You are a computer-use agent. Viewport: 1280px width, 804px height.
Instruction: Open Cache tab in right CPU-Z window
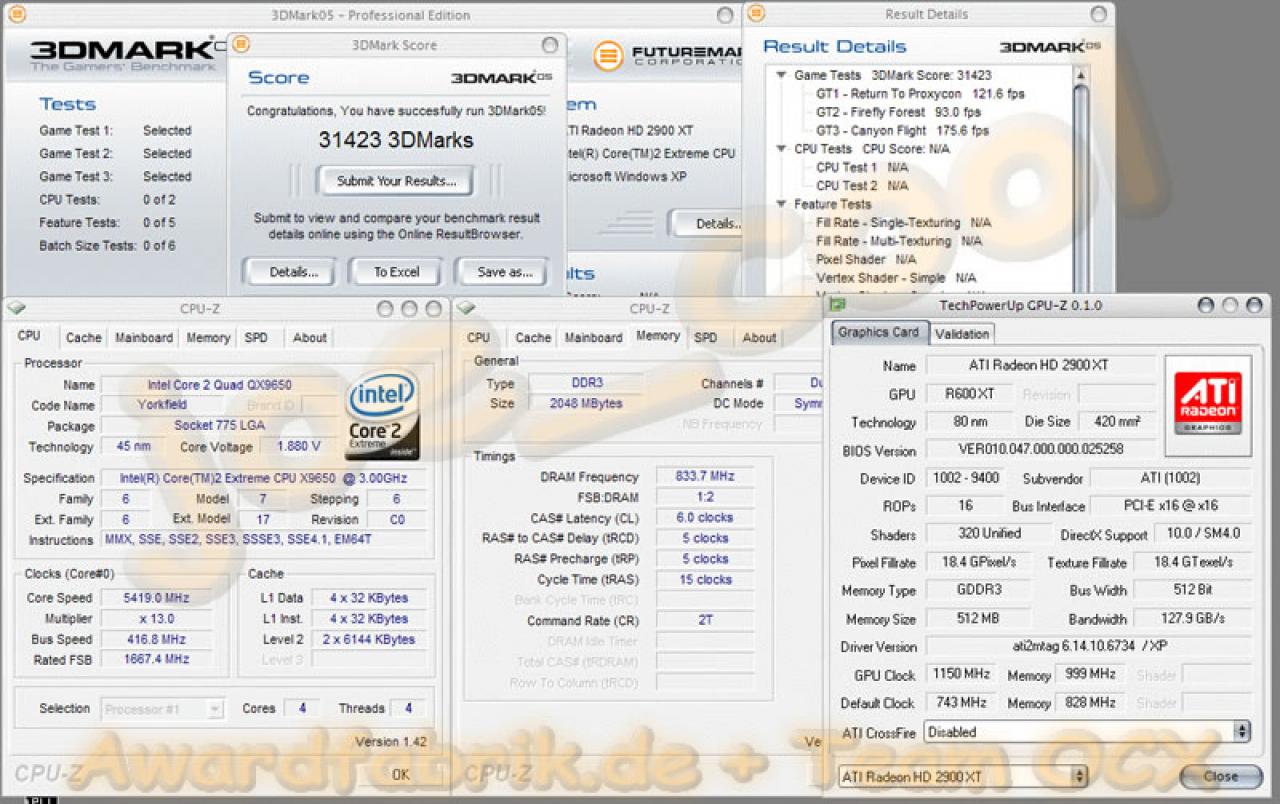(533, 338)
